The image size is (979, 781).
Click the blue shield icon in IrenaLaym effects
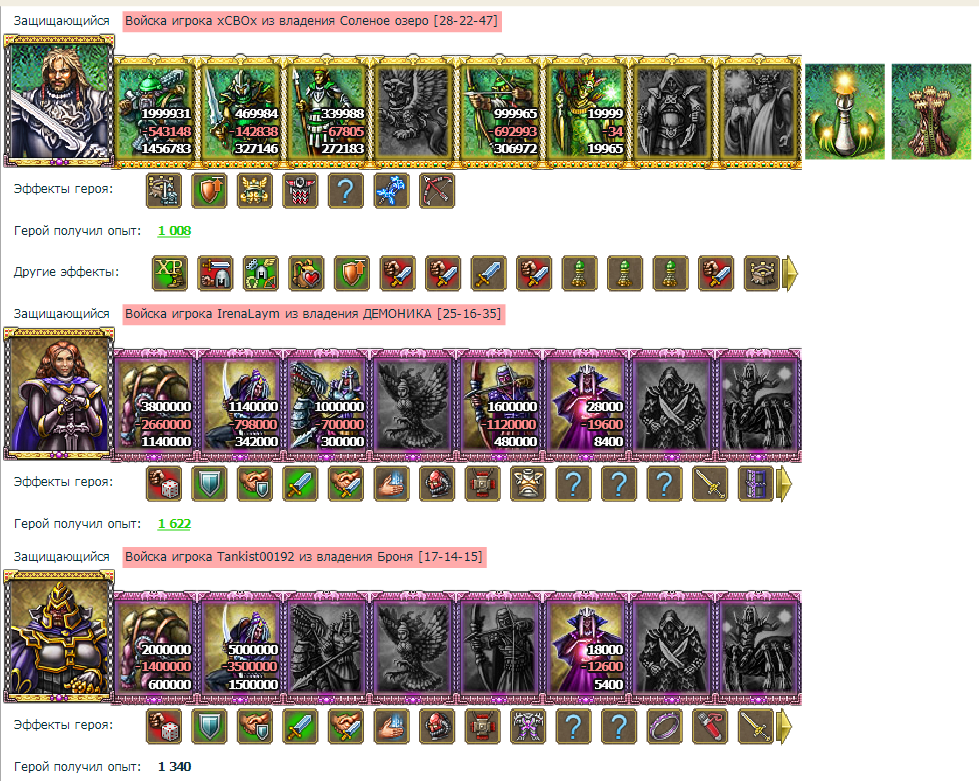(209, 484)
